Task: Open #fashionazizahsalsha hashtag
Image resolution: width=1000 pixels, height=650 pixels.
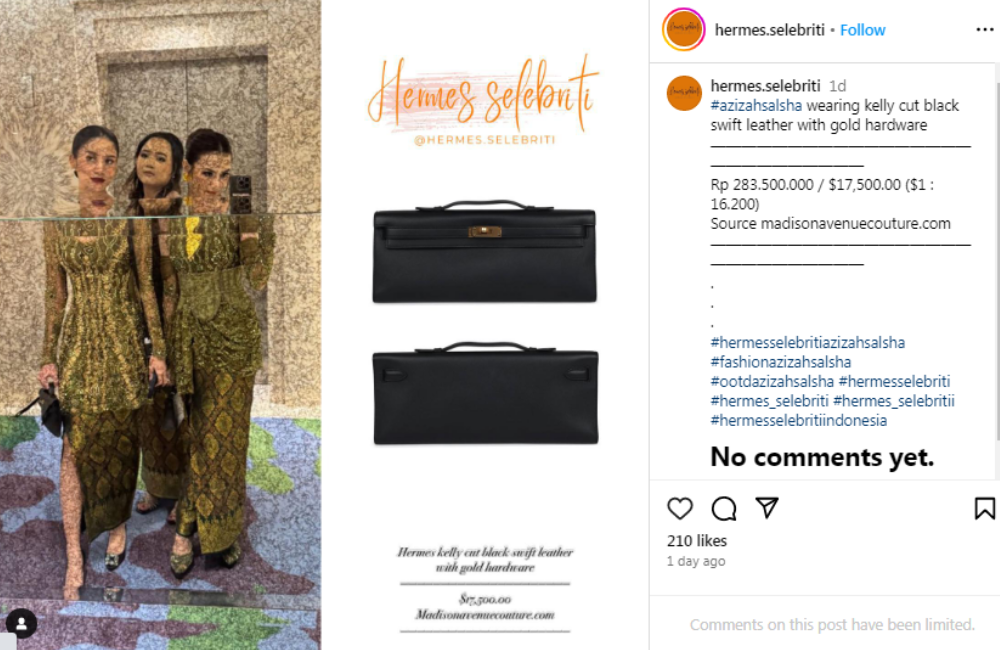Action: coord(781,362)
